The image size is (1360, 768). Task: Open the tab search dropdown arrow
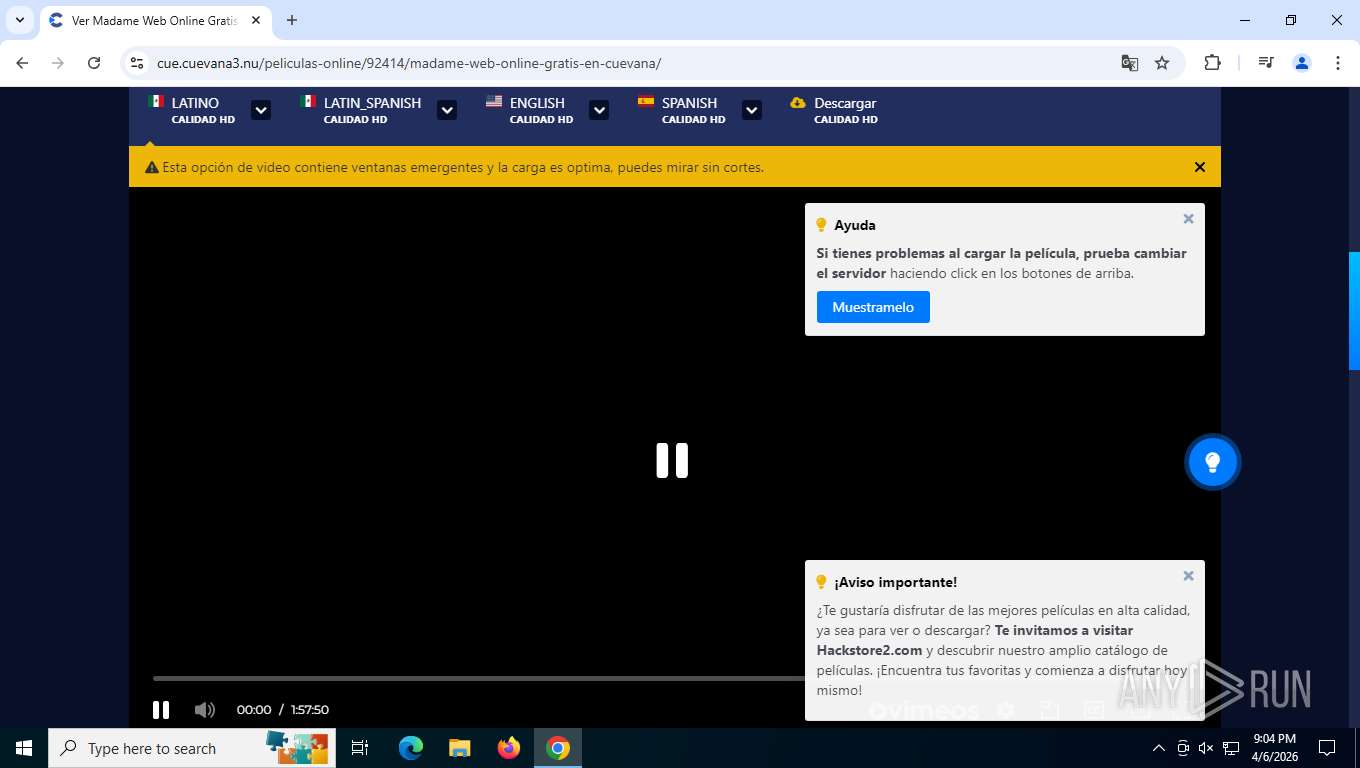(x=20, y=20)
